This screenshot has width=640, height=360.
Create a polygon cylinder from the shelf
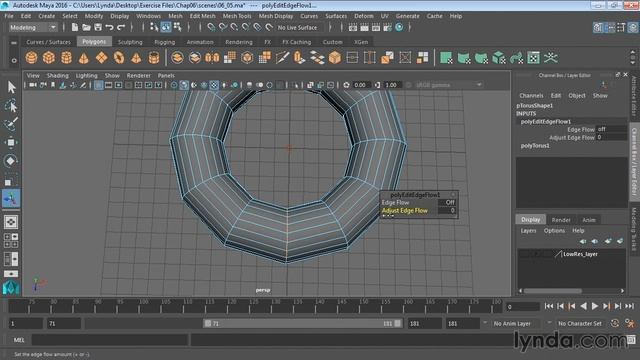[x=67, y=58]
